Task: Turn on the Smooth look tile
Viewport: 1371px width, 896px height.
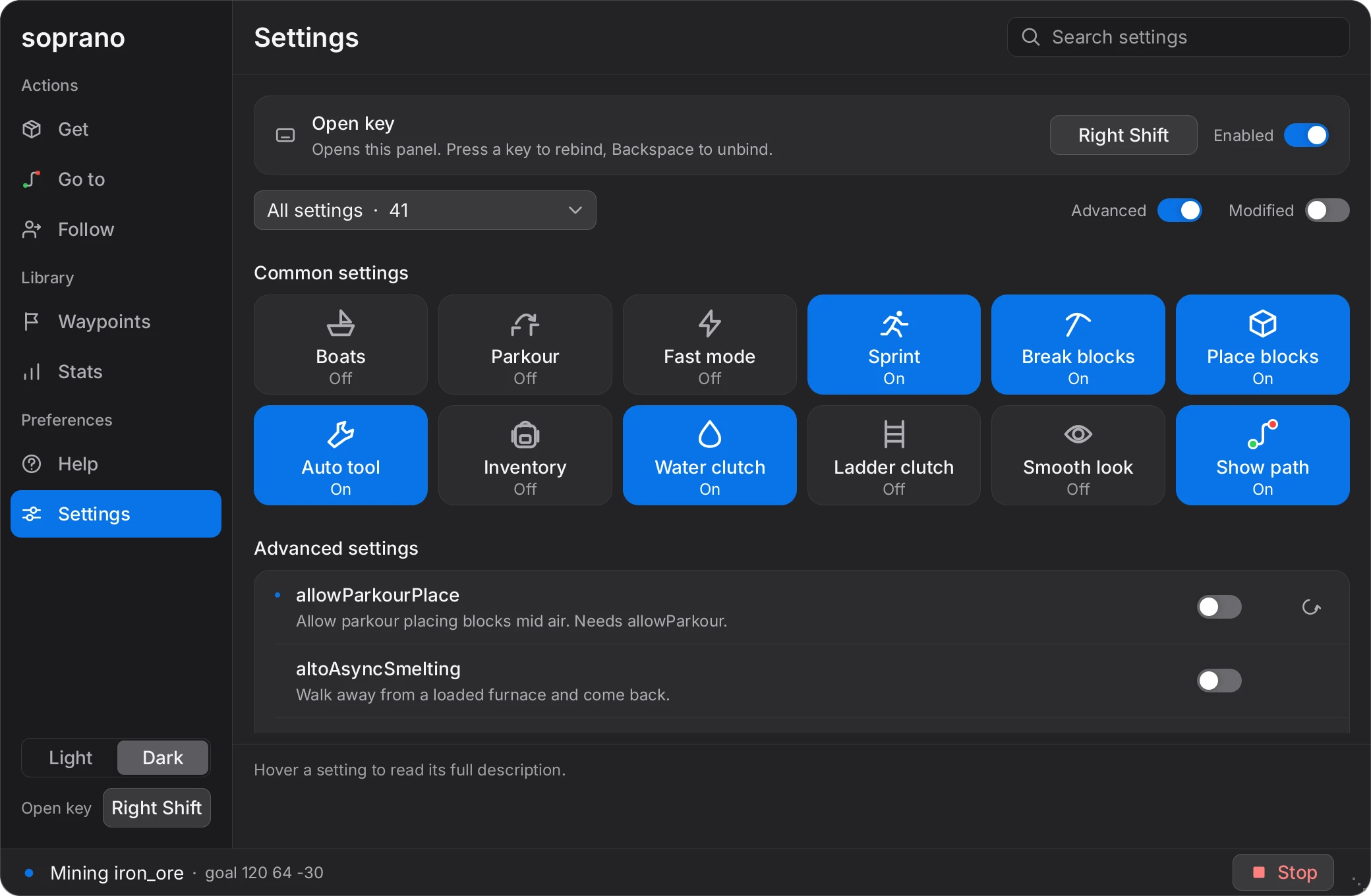Action: tap(1078, 455)
